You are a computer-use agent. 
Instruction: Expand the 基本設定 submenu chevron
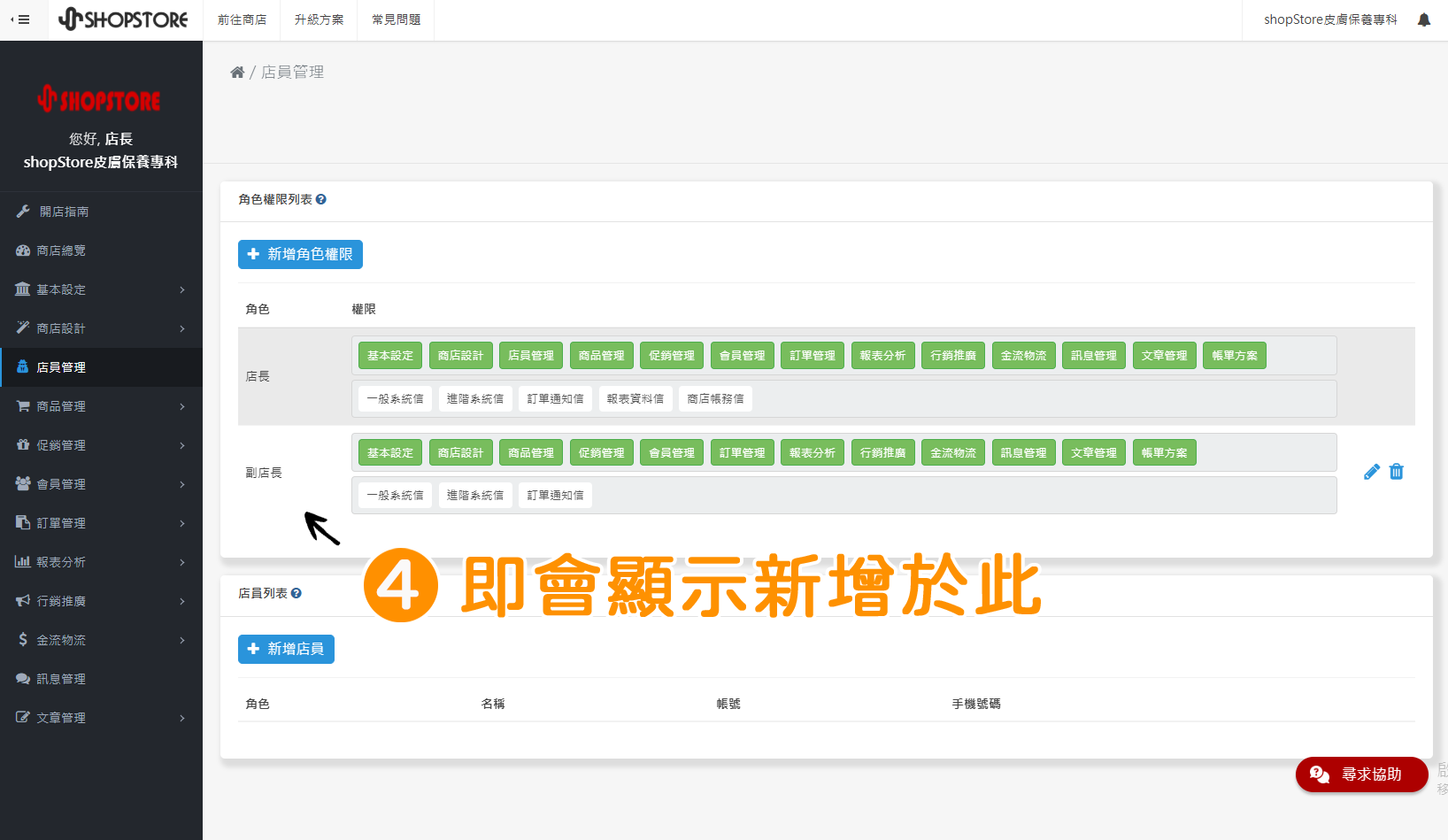tap(182, 289)
